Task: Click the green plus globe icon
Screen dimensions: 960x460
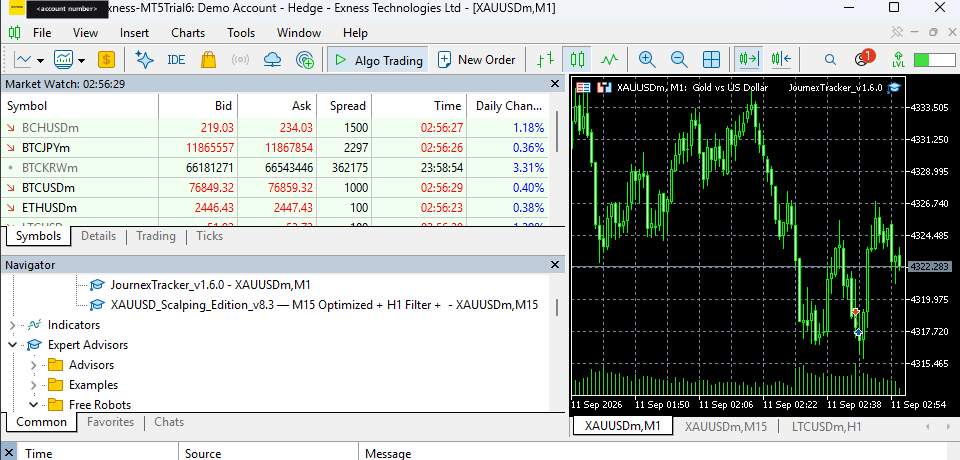Action: (304, 60)
